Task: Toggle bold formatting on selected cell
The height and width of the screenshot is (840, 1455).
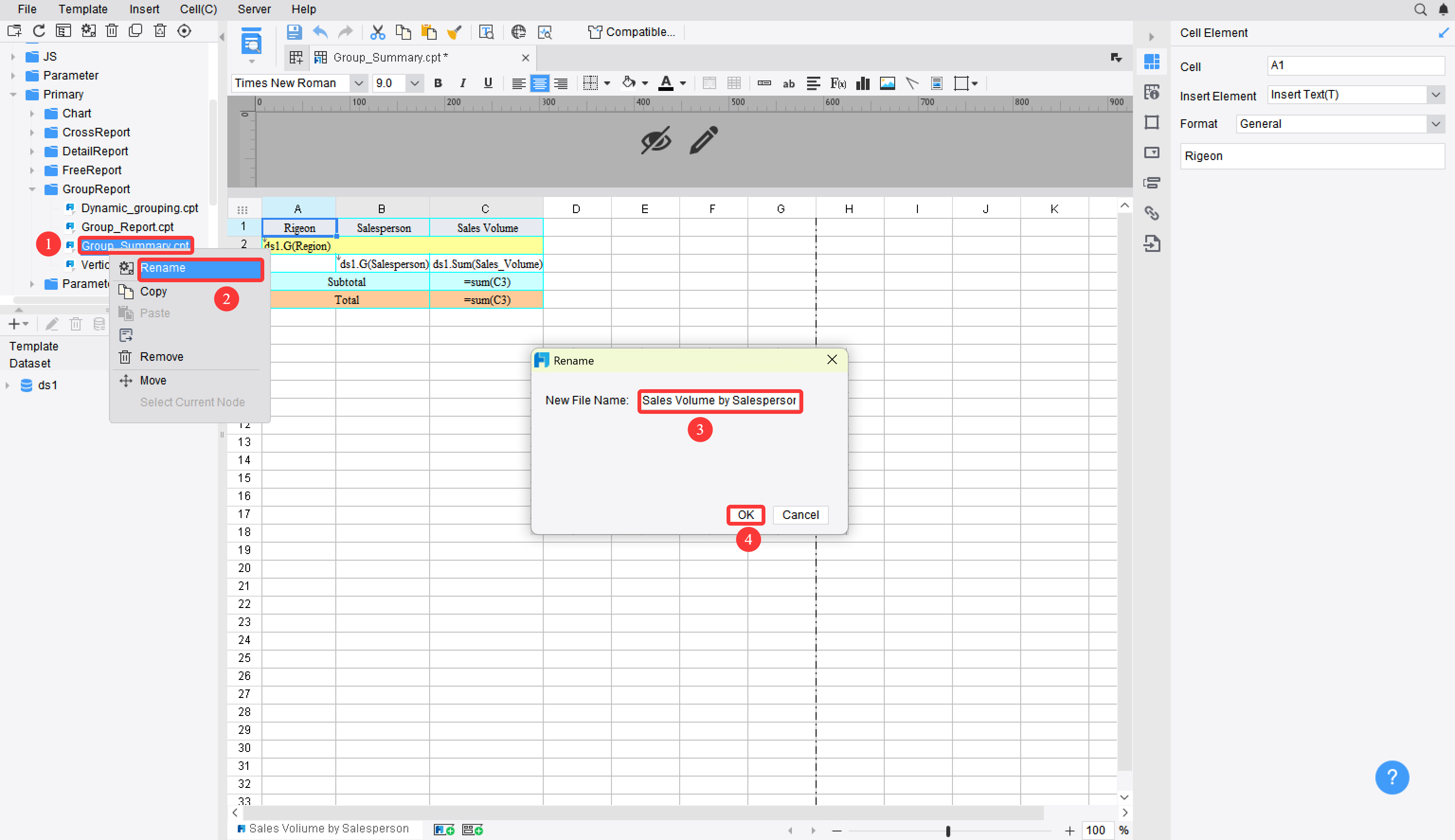Action: click(x=438, y=83)
